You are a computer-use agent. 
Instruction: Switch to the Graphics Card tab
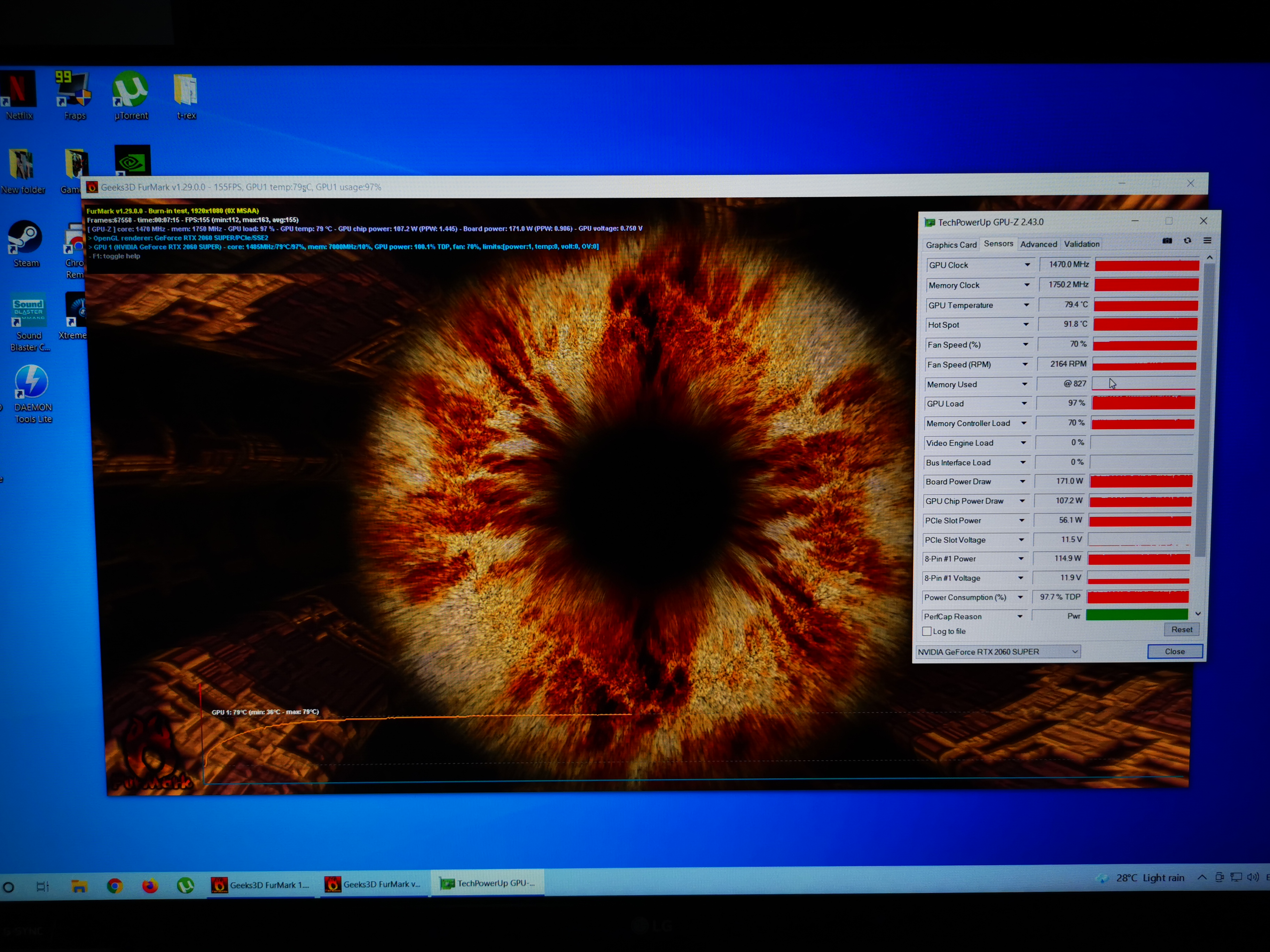pos(951,245)
